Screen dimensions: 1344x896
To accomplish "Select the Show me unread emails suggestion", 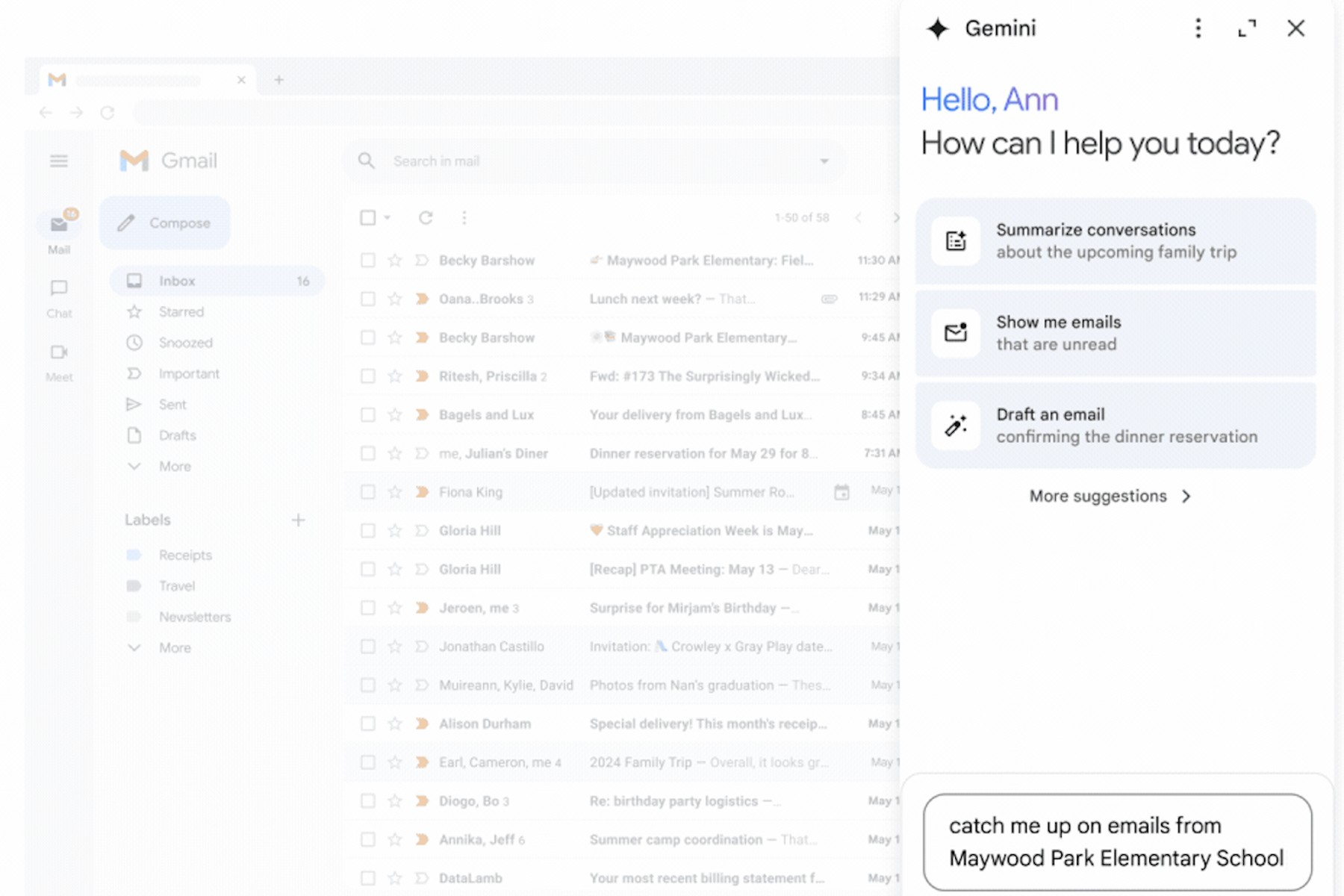I will [1115, 333].
